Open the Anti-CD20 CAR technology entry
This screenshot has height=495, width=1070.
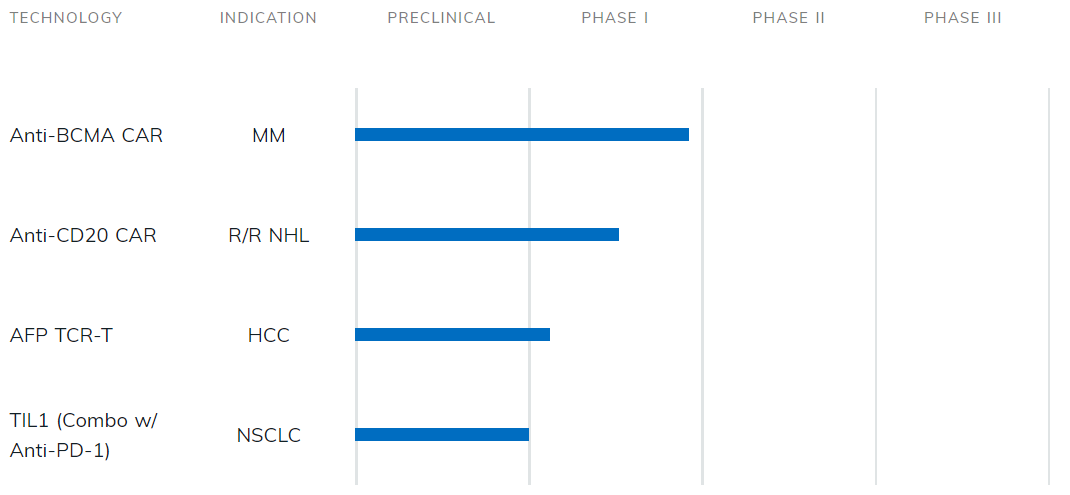coord(83,236)
